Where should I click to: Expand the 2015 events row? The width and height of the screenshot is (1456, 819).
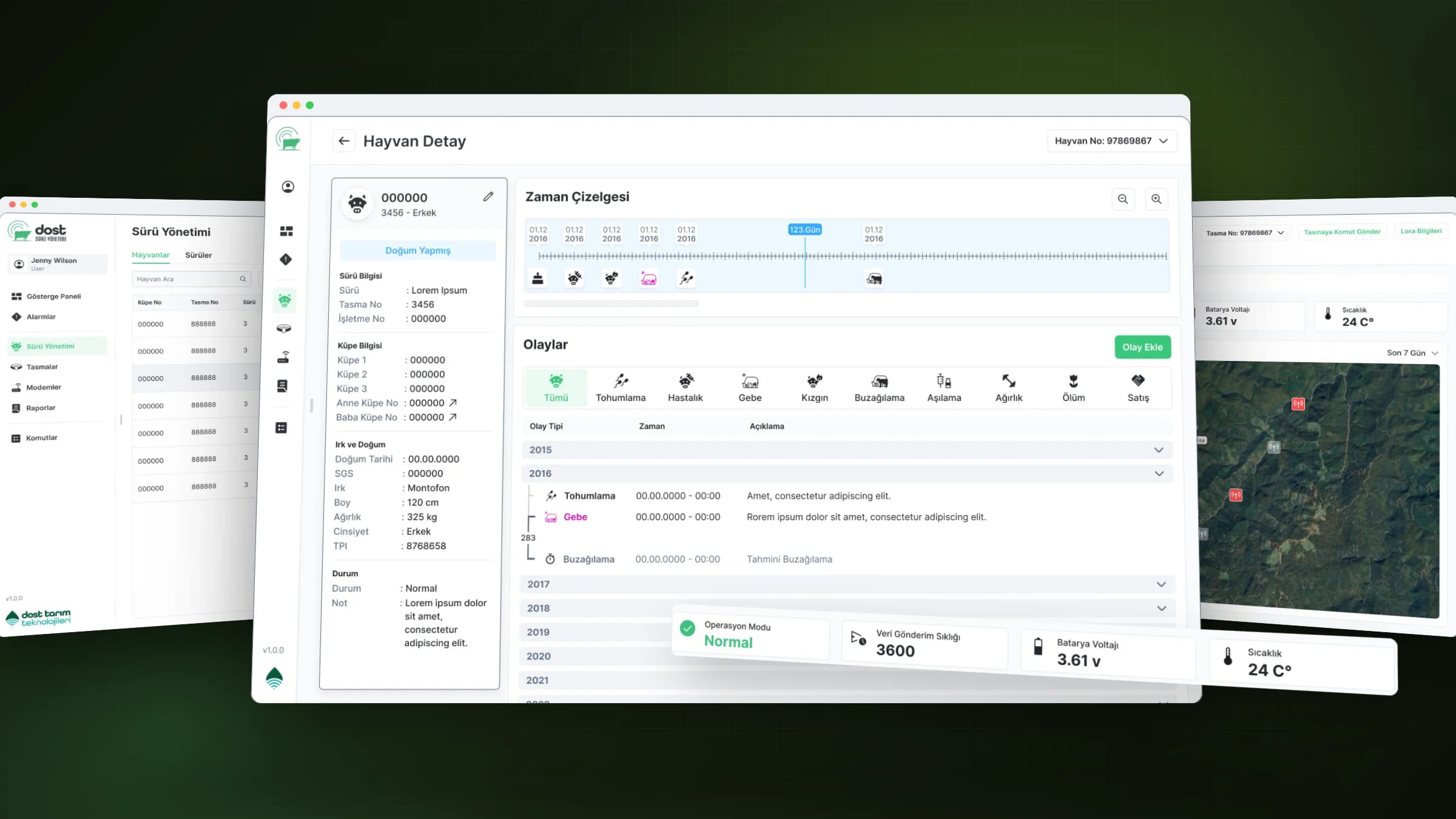coord(847,450)
